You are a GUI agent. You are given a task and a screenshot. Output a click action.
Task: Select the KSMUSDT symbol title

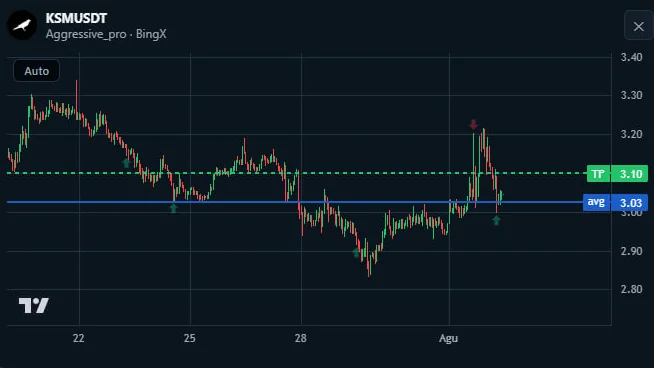point(76,18)
